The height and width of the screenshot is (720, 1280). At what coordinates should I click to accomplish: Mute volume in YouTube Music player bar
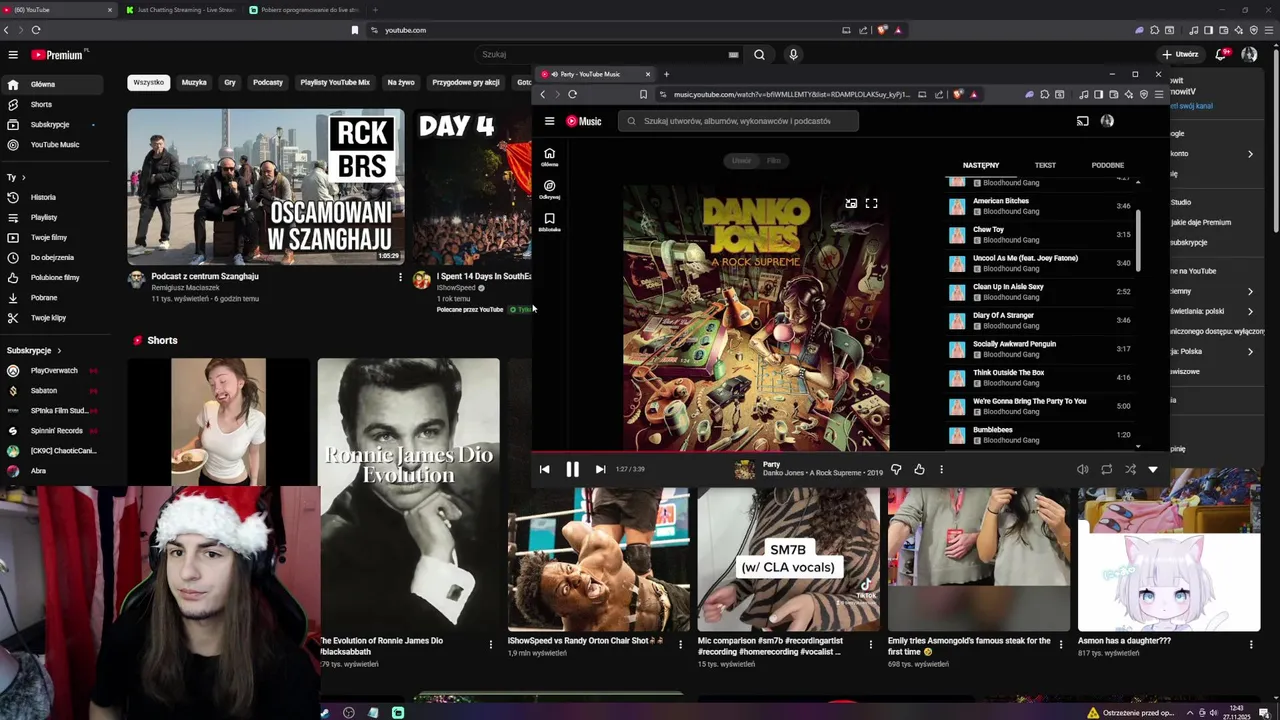point(1082,469)
